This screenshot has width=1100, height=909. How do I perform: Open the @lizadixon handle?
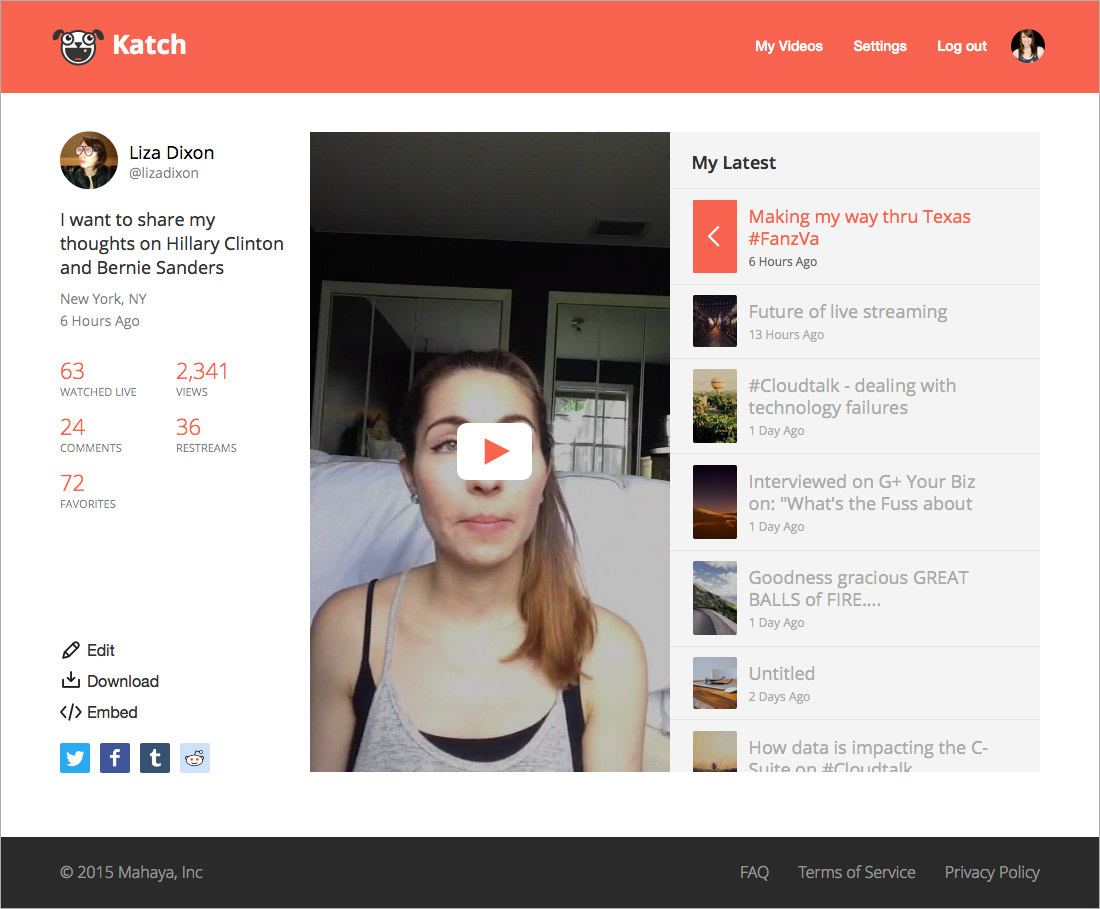[163, 173]
